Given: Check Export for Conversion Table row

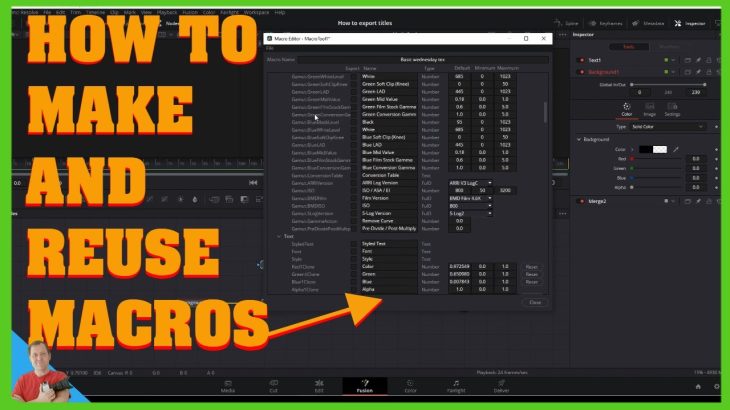Looking at the screenshot, I should pyautogui.click(x=354, y=175).
